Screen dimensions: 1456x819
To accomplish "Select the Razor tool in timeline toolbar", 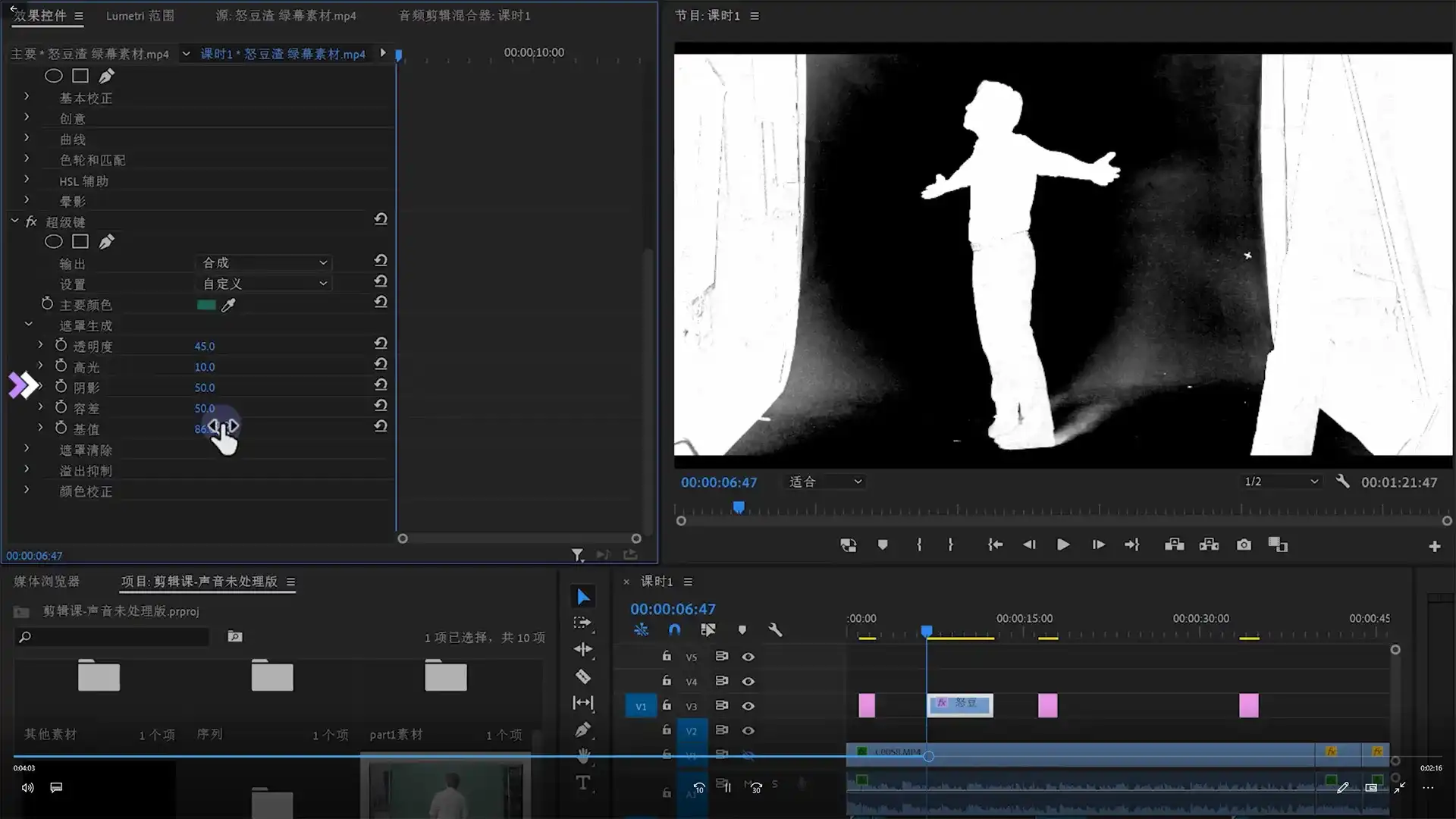I will tap(582, 676).
